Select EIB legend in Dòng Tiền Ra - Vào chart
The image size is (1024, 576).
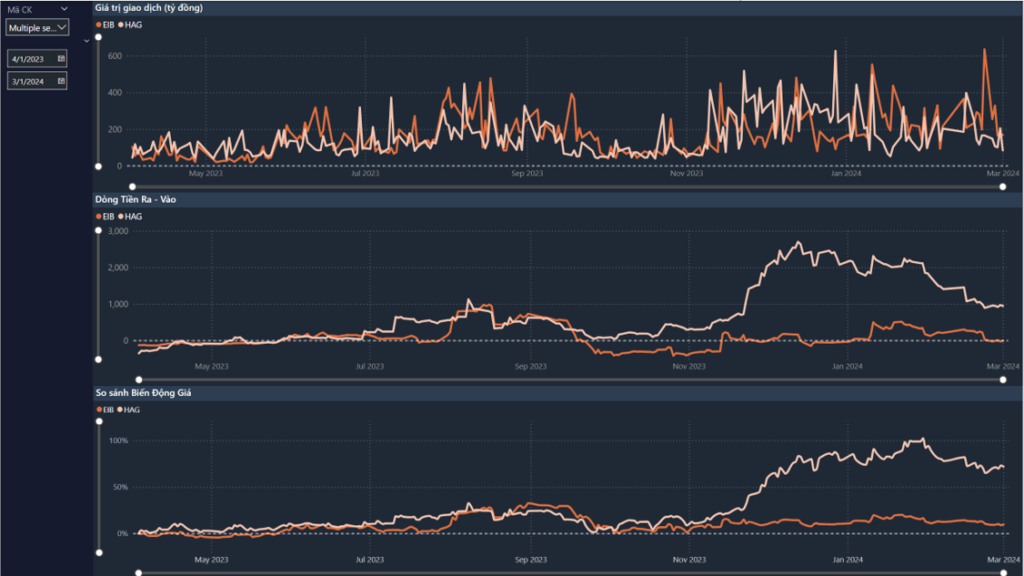click(99, 216)
